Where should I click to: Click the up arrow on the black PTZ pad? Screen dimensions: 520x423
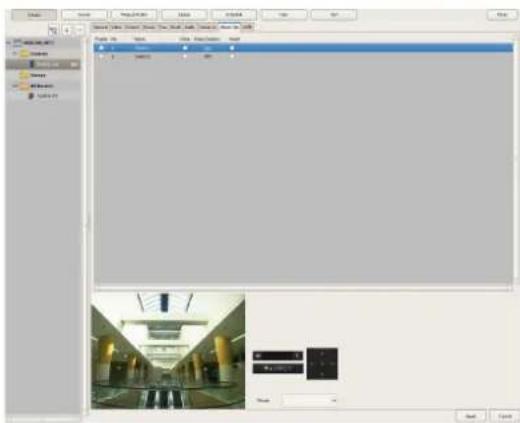coord(322,354)
